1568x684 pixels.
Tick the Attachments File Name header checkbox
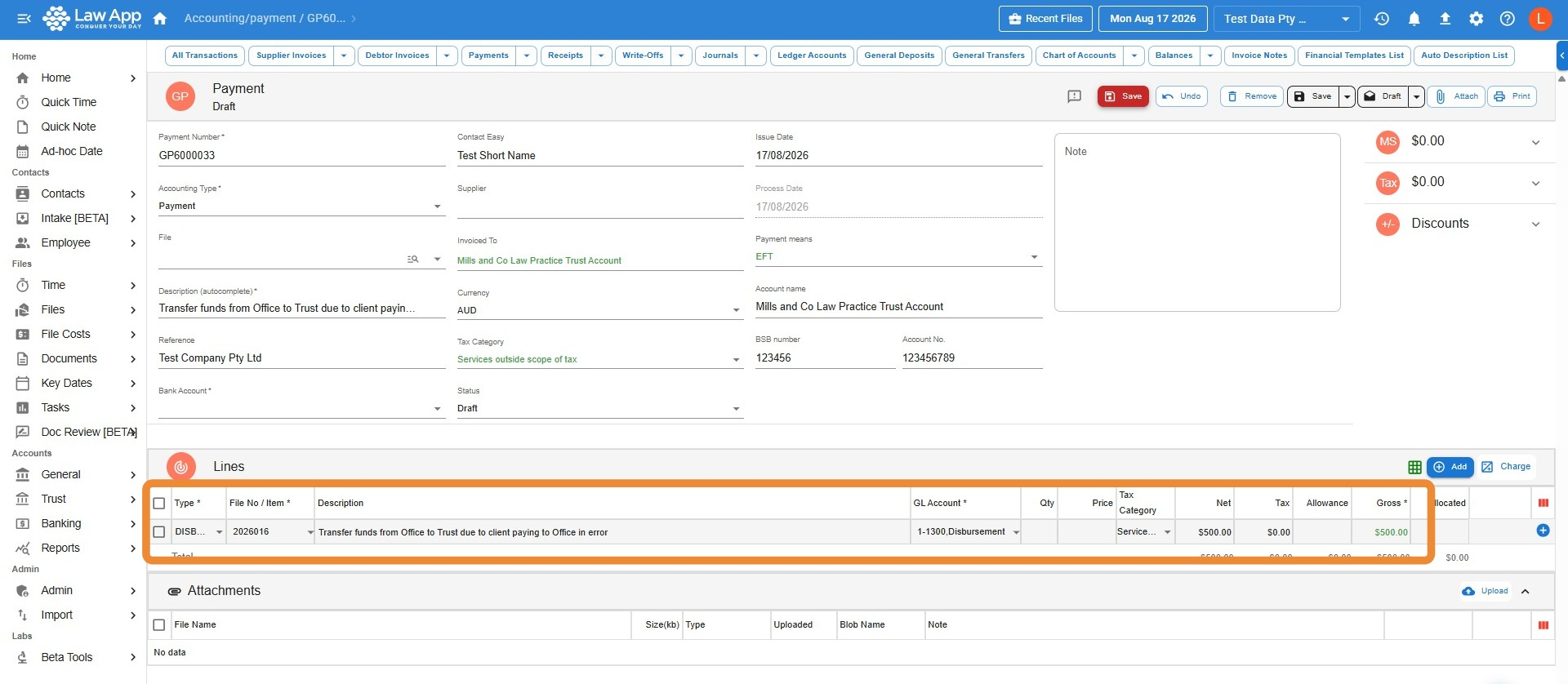[159, 625]
